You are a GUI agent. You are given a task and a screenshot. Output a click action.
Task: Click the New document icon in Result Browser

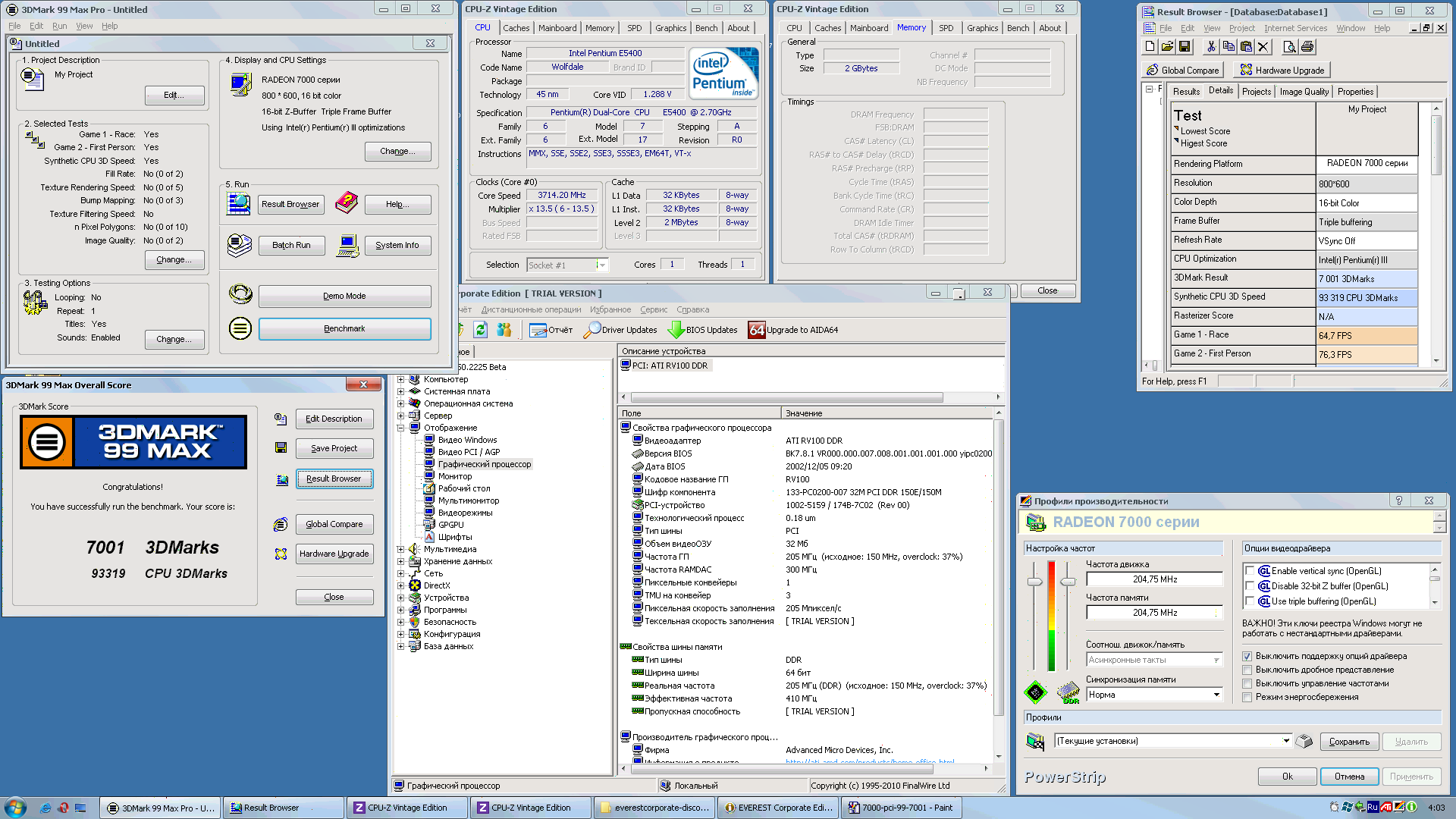tap(1150, 47)
